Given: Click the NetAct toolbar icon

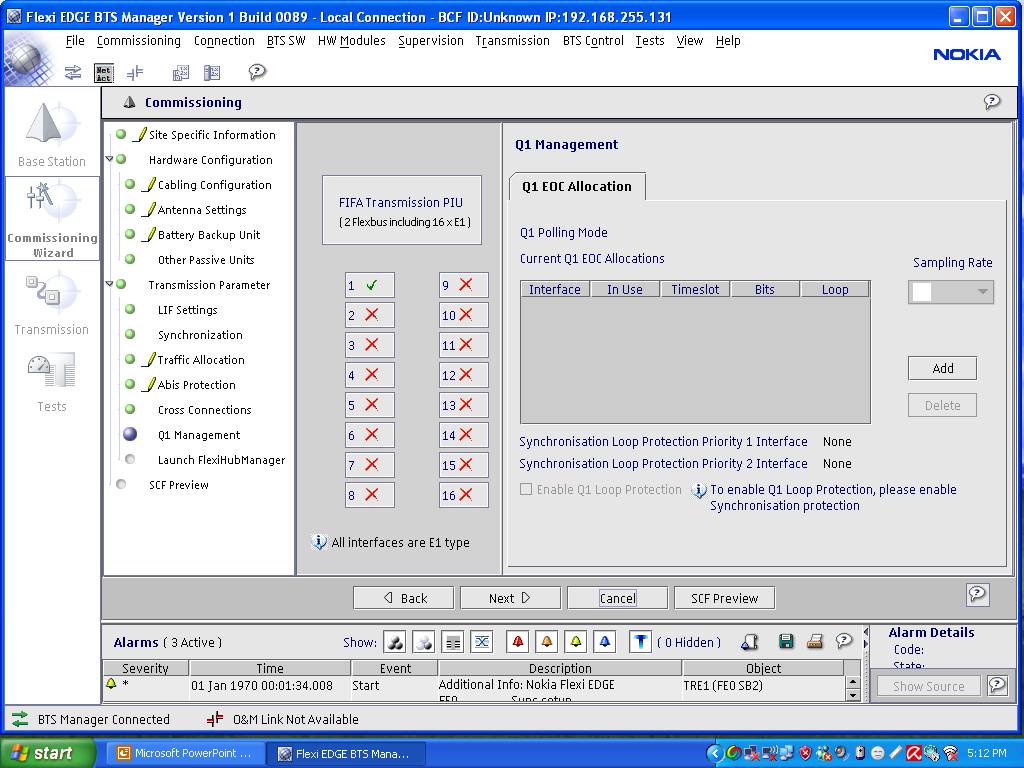Looking at the screenshot, I should point(104,72).
